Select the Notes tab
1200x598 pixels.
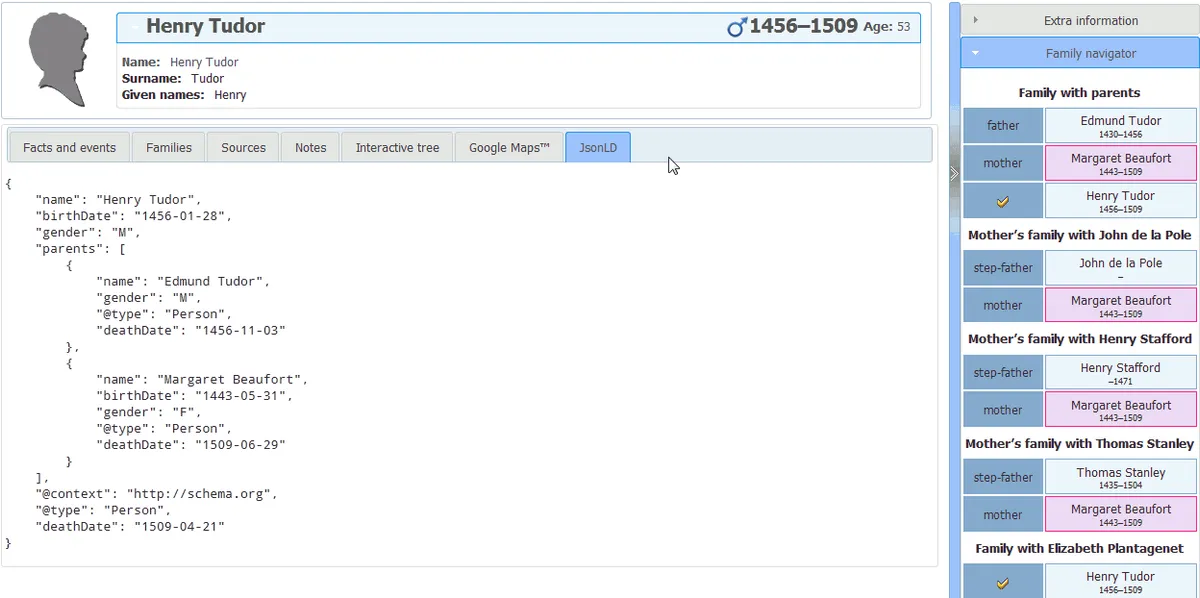click(x=310, y=147)
